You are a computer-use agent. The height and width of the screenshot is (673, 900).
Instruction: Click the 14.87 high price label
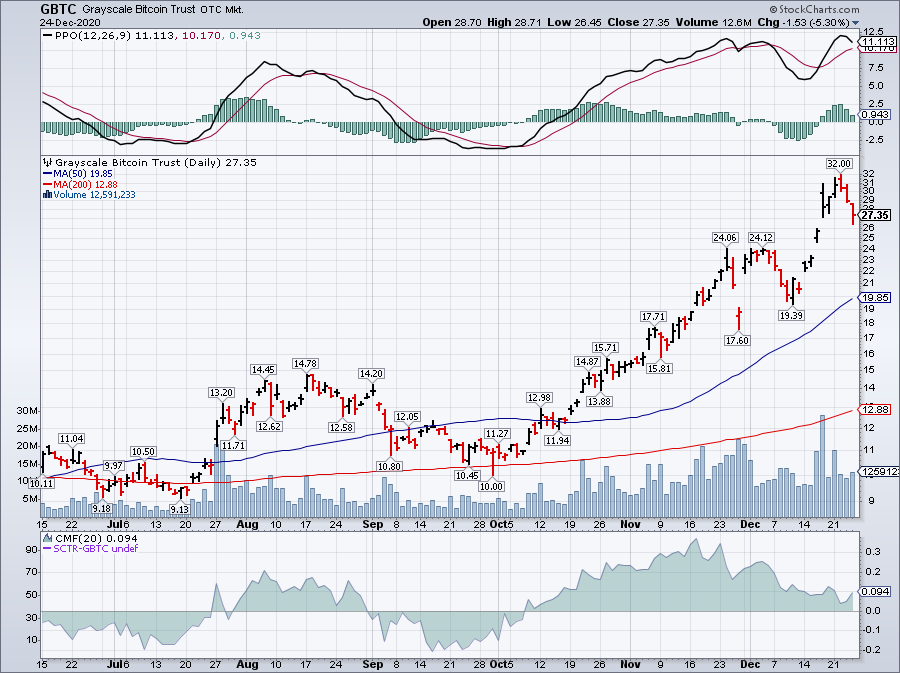click(587, 361)
